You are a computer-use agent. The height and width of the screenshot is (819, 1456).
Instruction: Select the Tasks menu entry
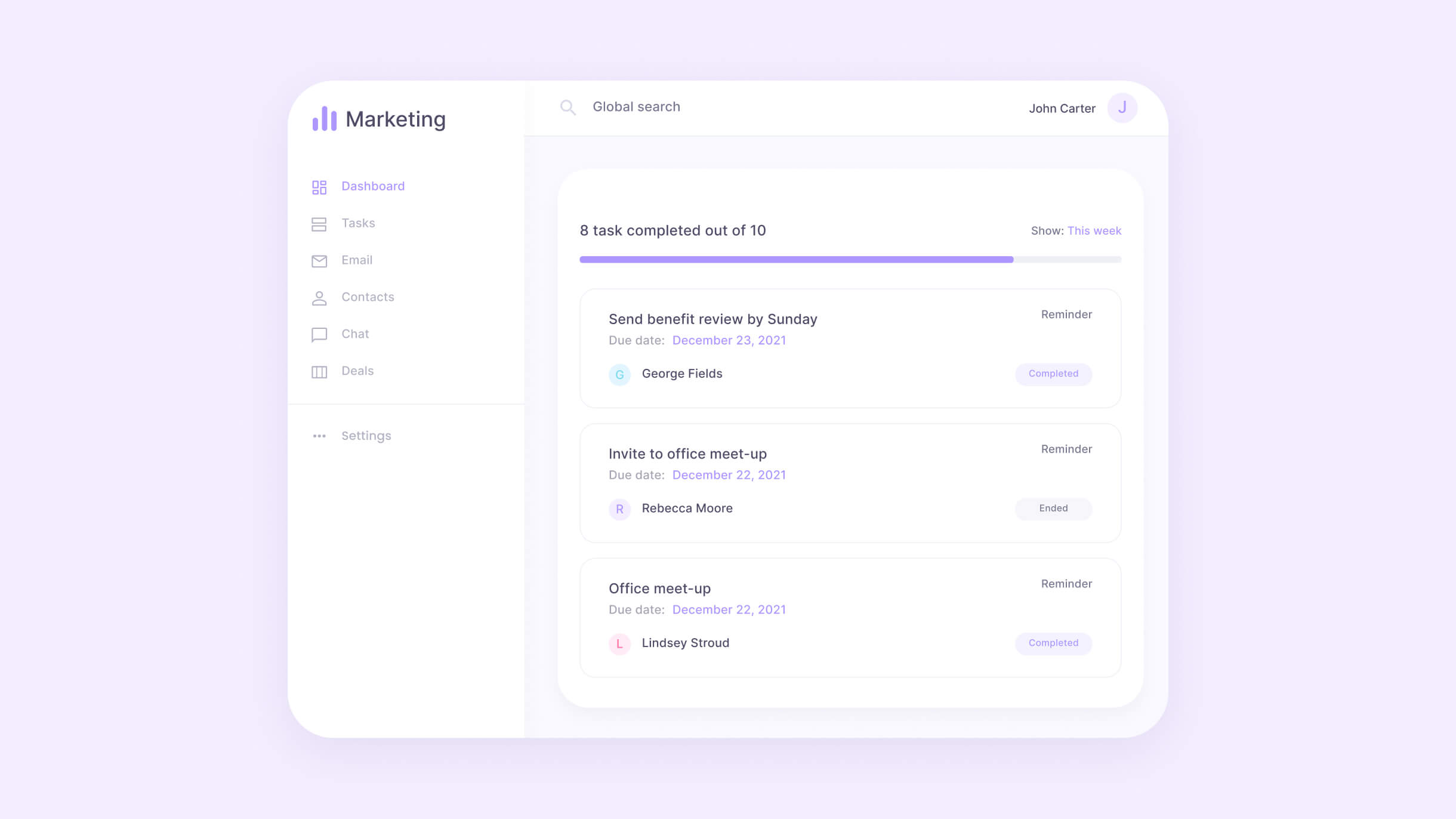pyautogui.click(x=358, y=224)
